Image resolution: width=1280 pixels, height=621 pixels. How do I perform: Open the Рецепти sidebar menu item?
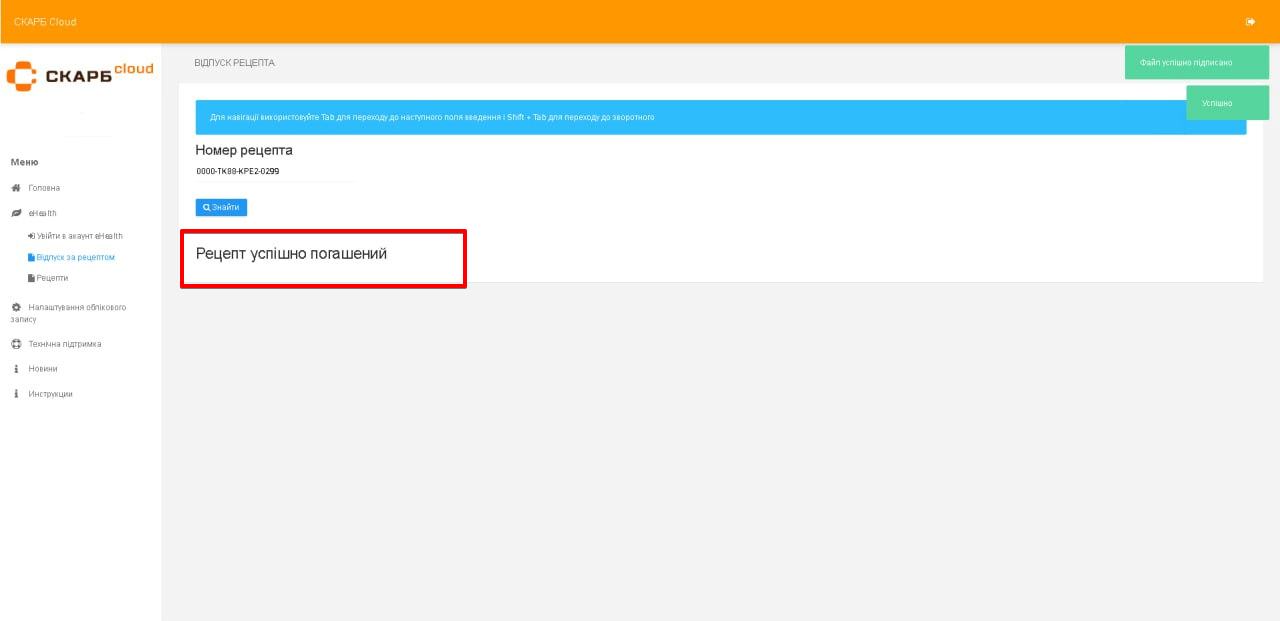pyautogui.click(x=52, y=278)
